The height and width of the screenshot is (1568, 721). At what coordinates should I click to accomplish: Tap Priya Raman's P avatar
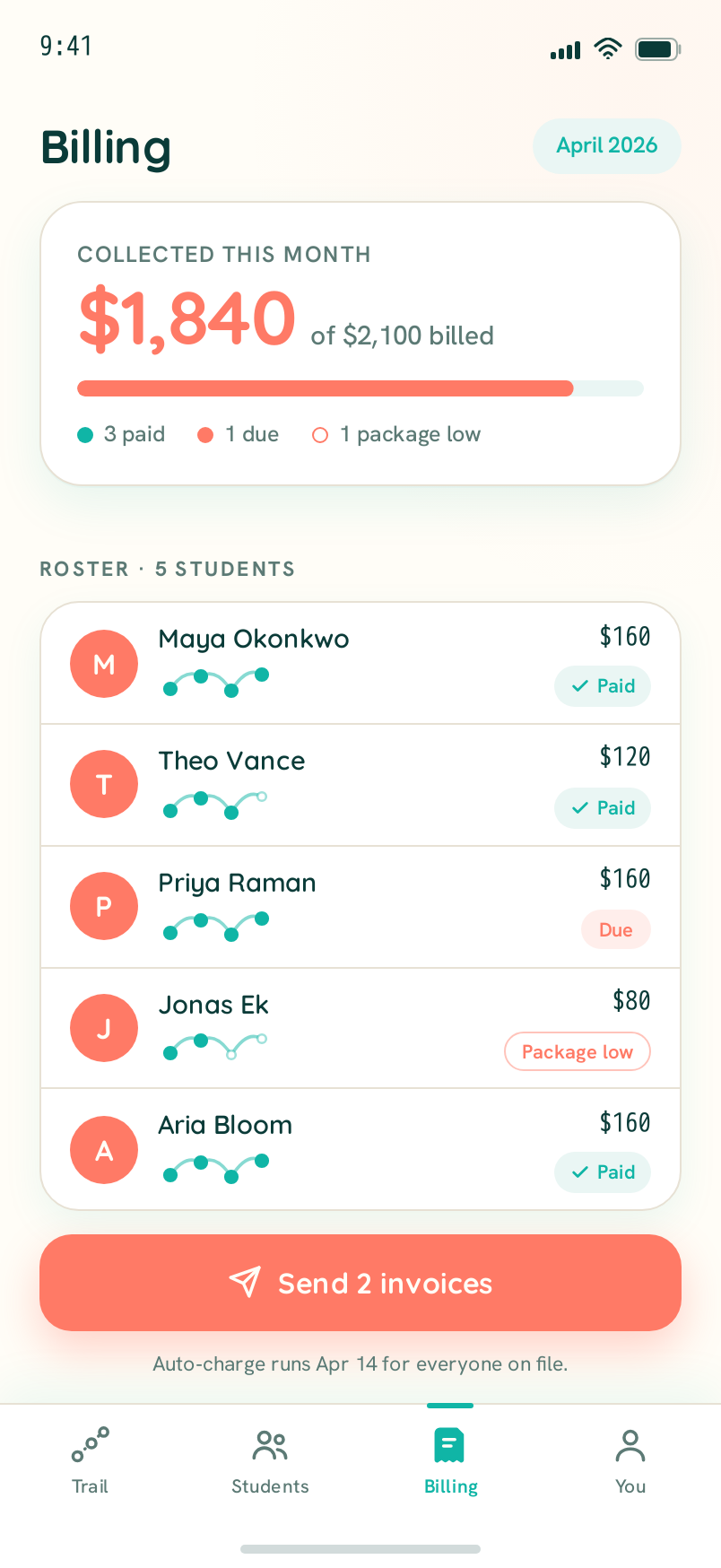[x=104, y=906]
